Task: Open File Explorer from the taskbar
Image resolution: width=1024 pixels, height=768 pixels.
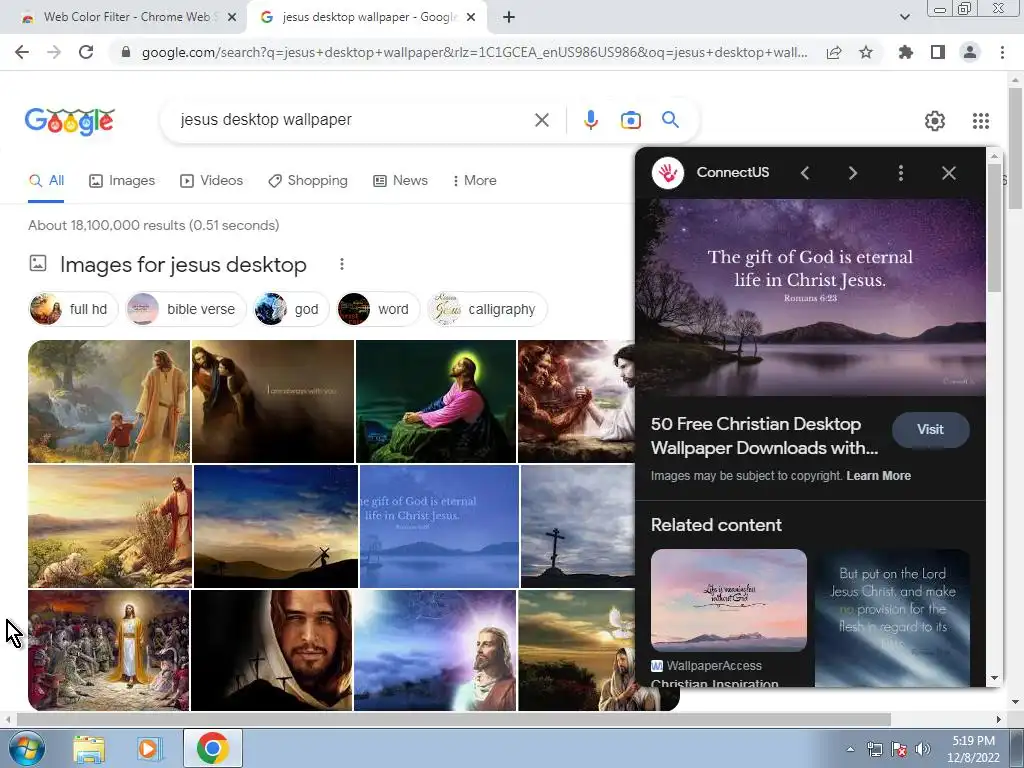Action: pos(89,749)
